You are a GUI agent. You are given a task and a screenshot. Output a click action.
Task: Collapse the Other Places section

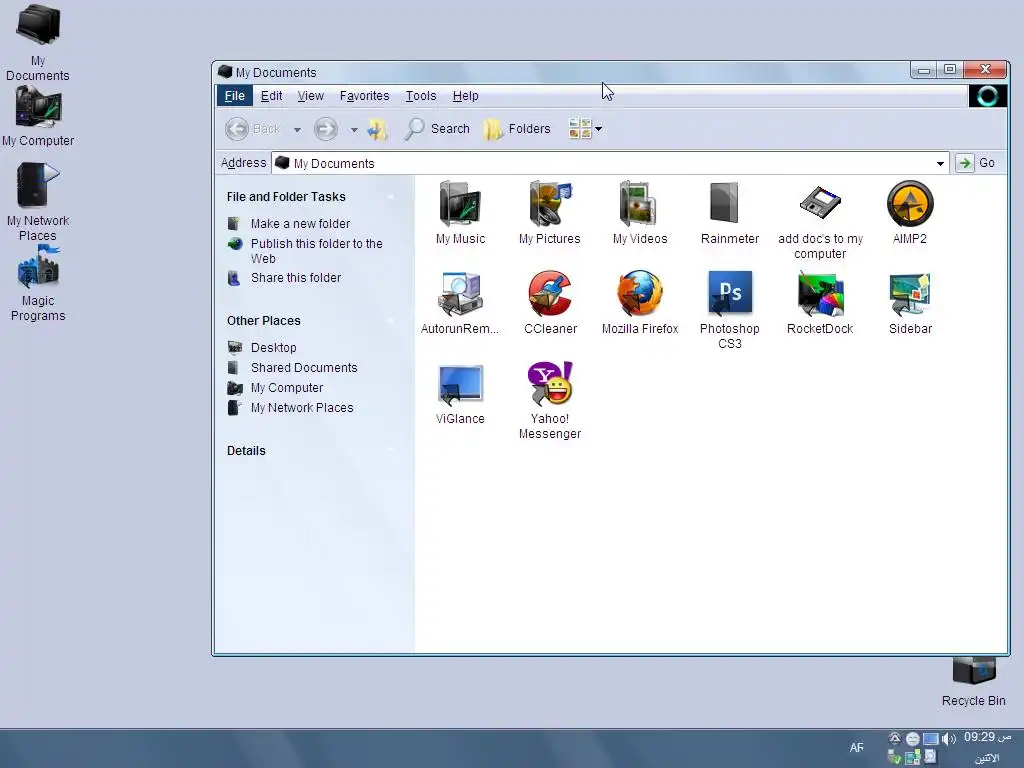point(390,321)
